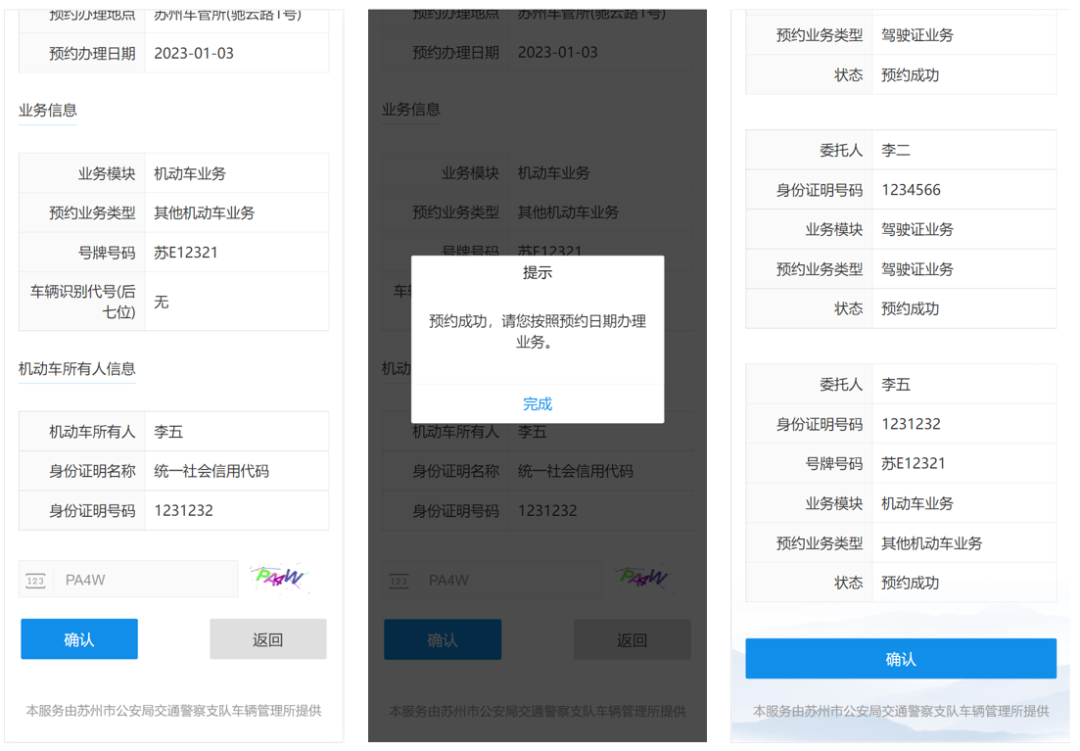Tap the dimmed 返回 button behind the dialog
This screenshot has height=751, width=1080.
pos(631,640)
